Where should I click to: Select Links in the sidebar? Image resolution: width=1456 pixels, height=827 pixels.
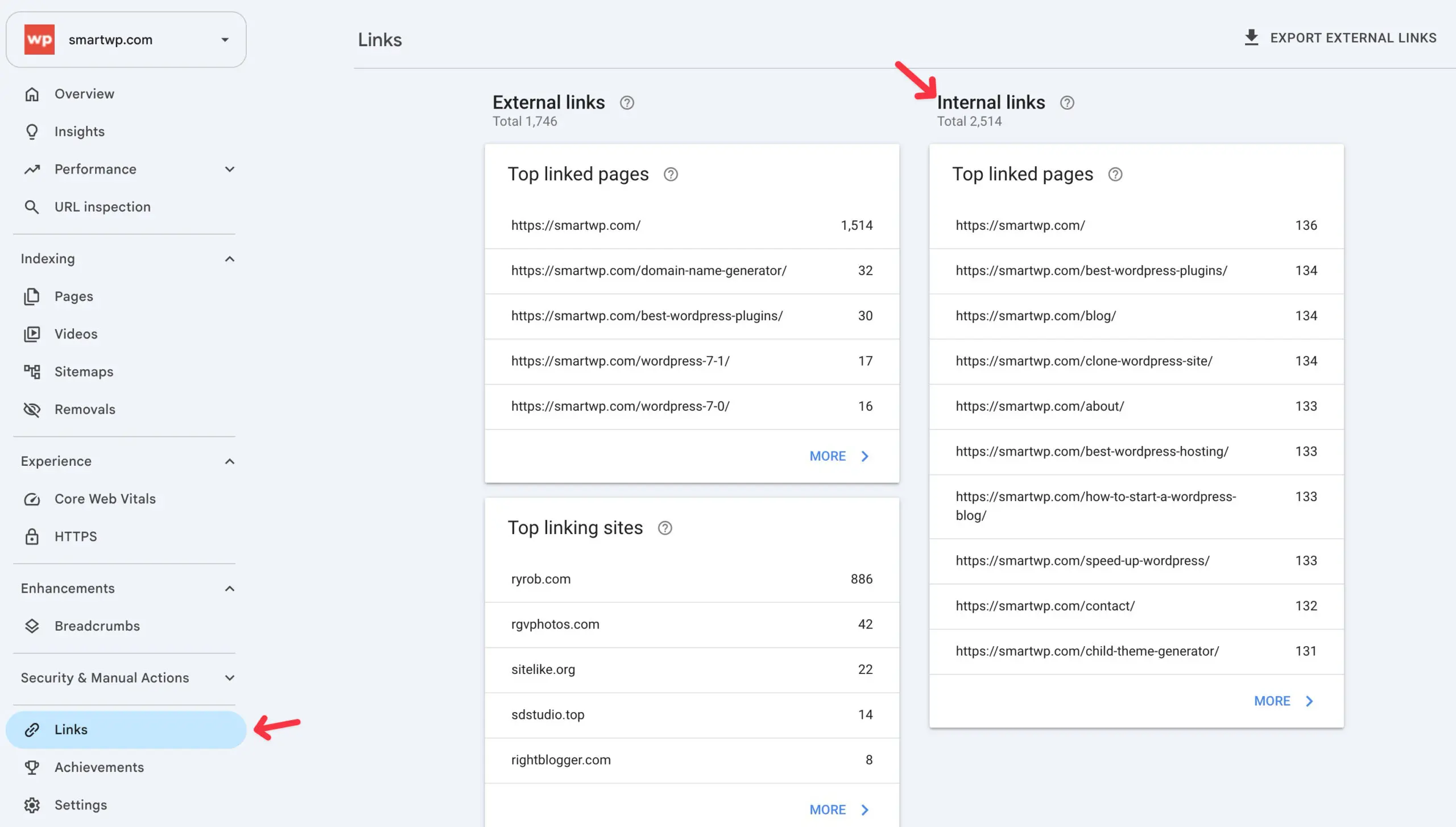point(126,730)
